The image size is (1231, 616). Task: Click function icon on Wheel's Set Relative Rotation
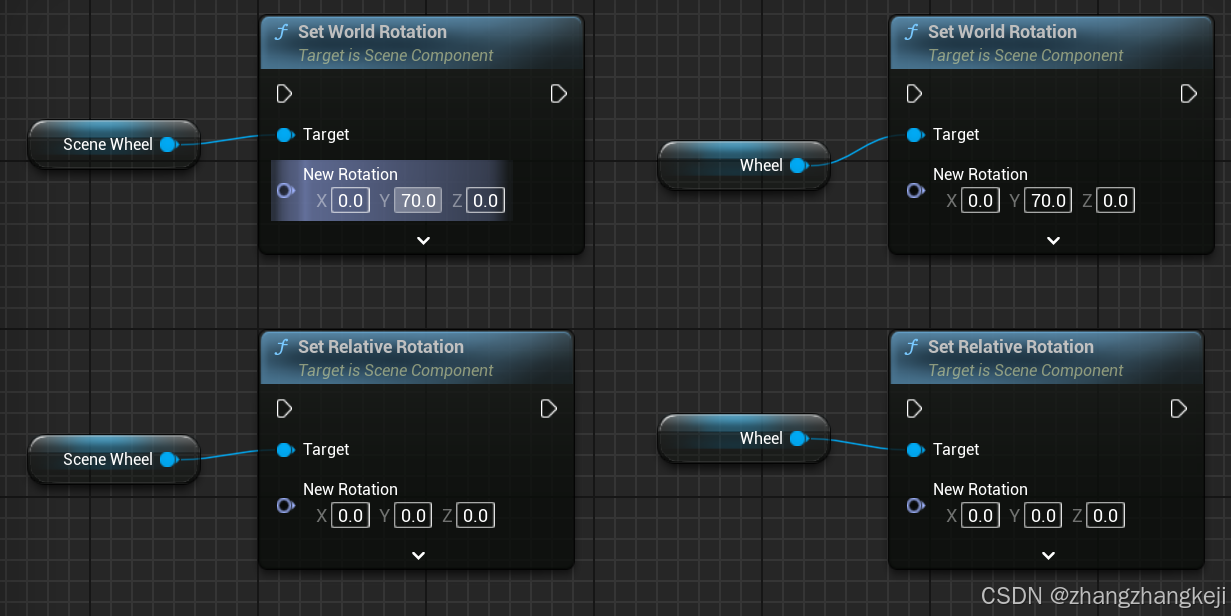tap(911, 347)
